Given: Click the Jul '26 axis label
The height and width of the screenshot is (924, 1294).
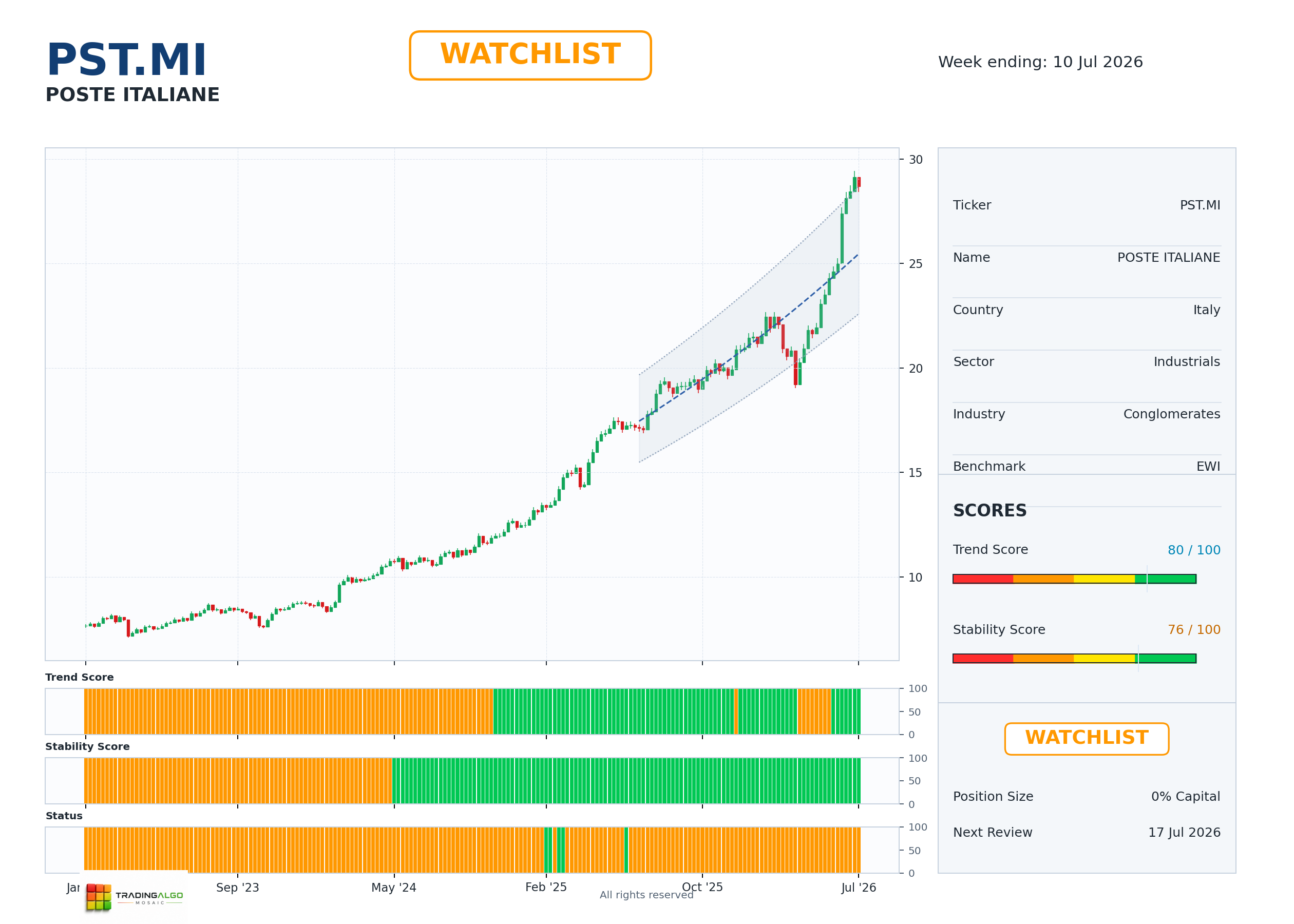Looking at the screenshot, I should [x=859, y=888].
